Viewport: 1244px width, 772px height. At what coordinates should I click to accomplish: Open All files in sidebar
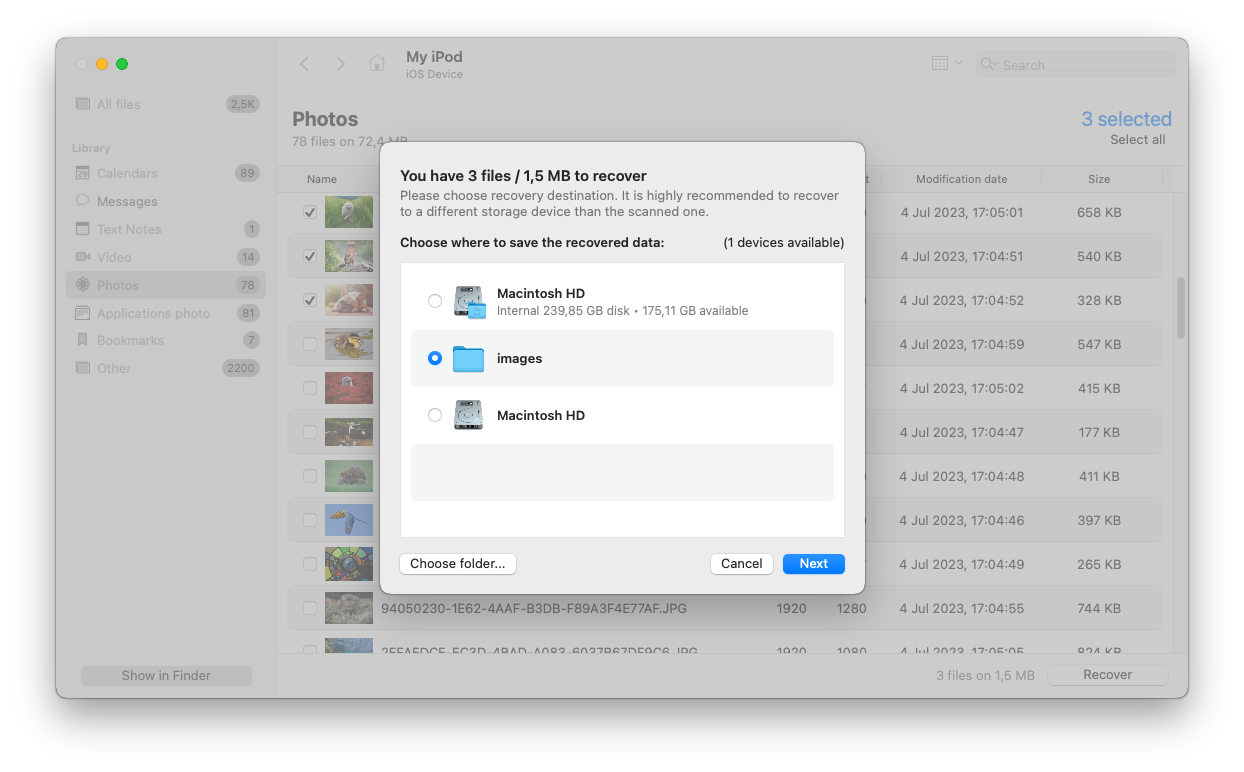click(x=166, y=104)
